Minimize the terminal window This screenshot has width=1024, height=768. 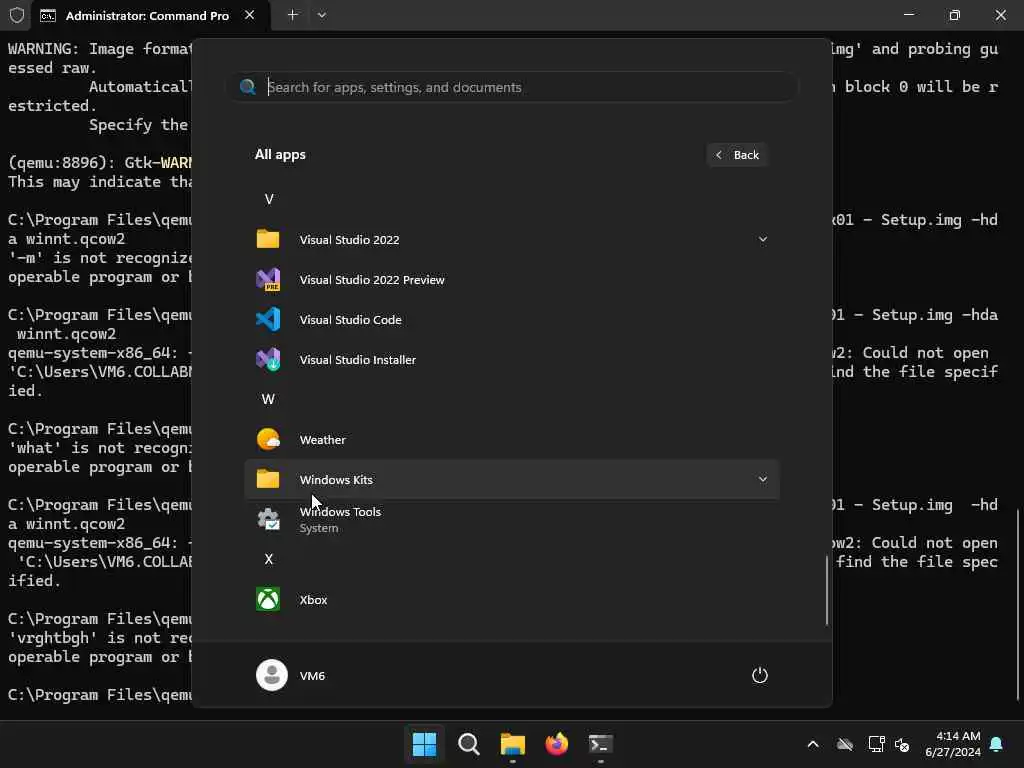tap(909, 15)
